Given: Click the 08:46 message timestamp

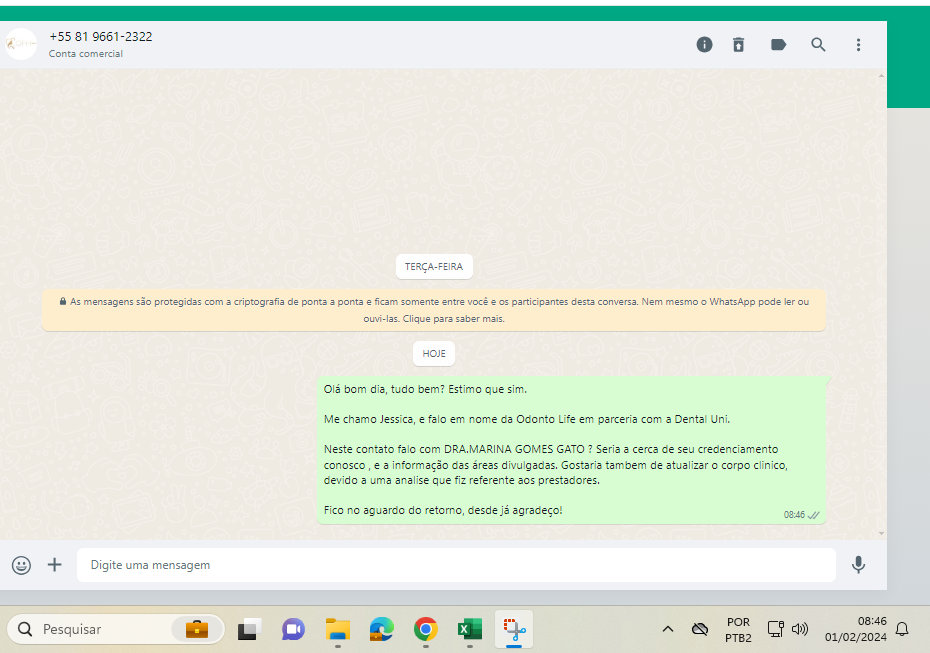Looking at the screenshot, I should tap(794, 514).
